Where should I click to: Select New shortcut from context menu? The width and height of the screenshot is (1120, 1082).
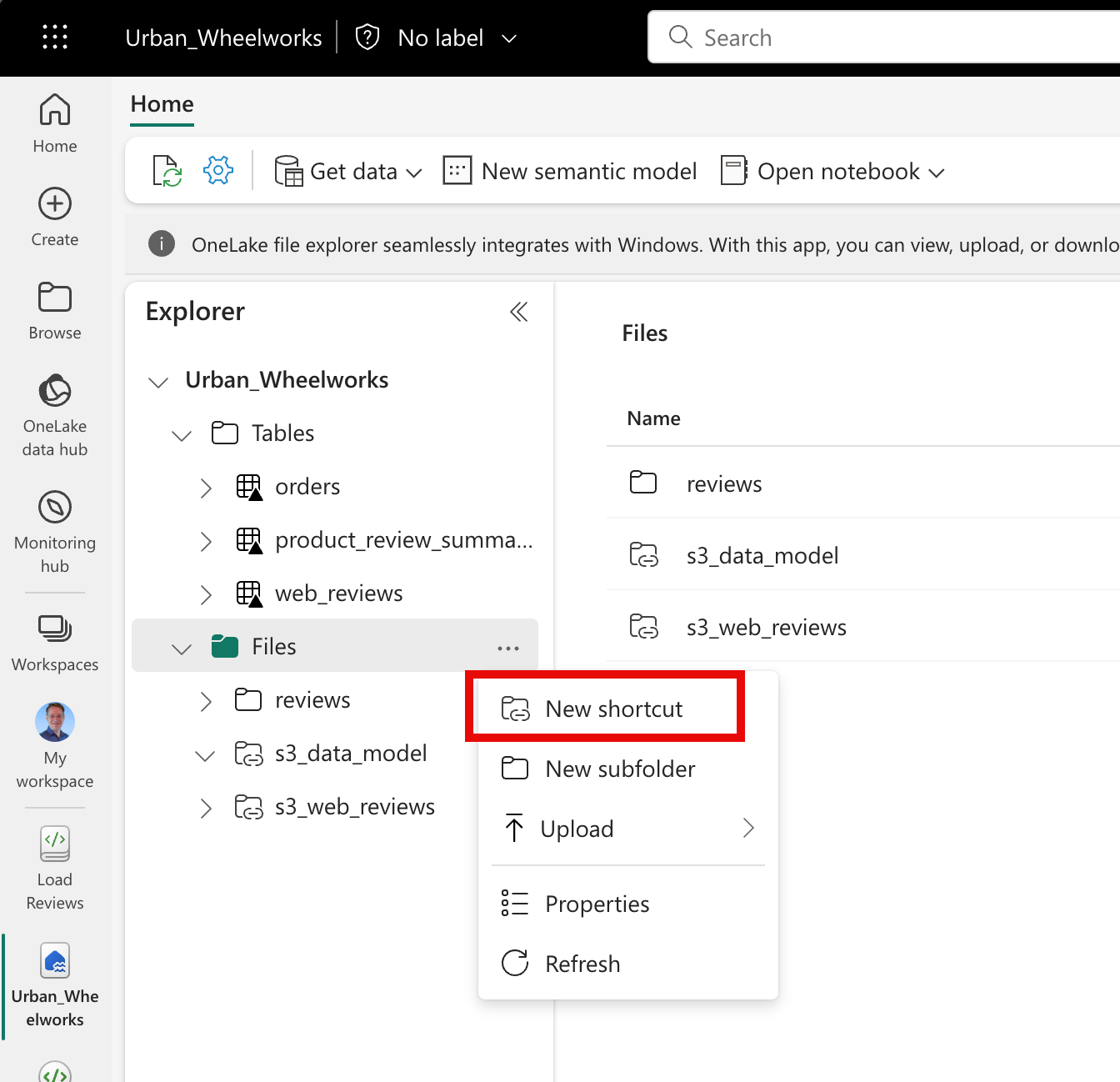point(613,709)
